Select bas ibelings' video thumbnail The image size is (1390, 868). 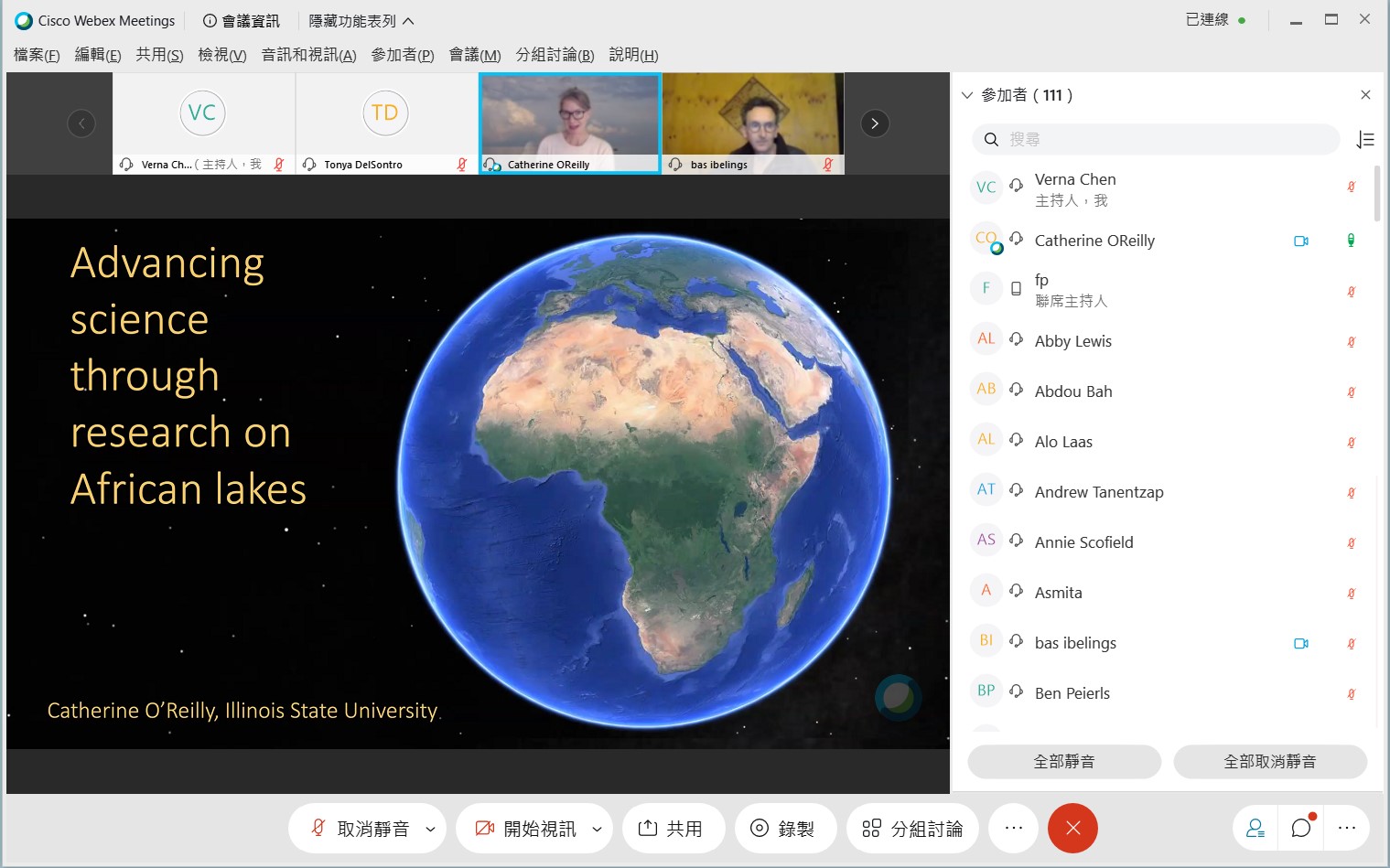pyautogui.click(x=752, y=123)
